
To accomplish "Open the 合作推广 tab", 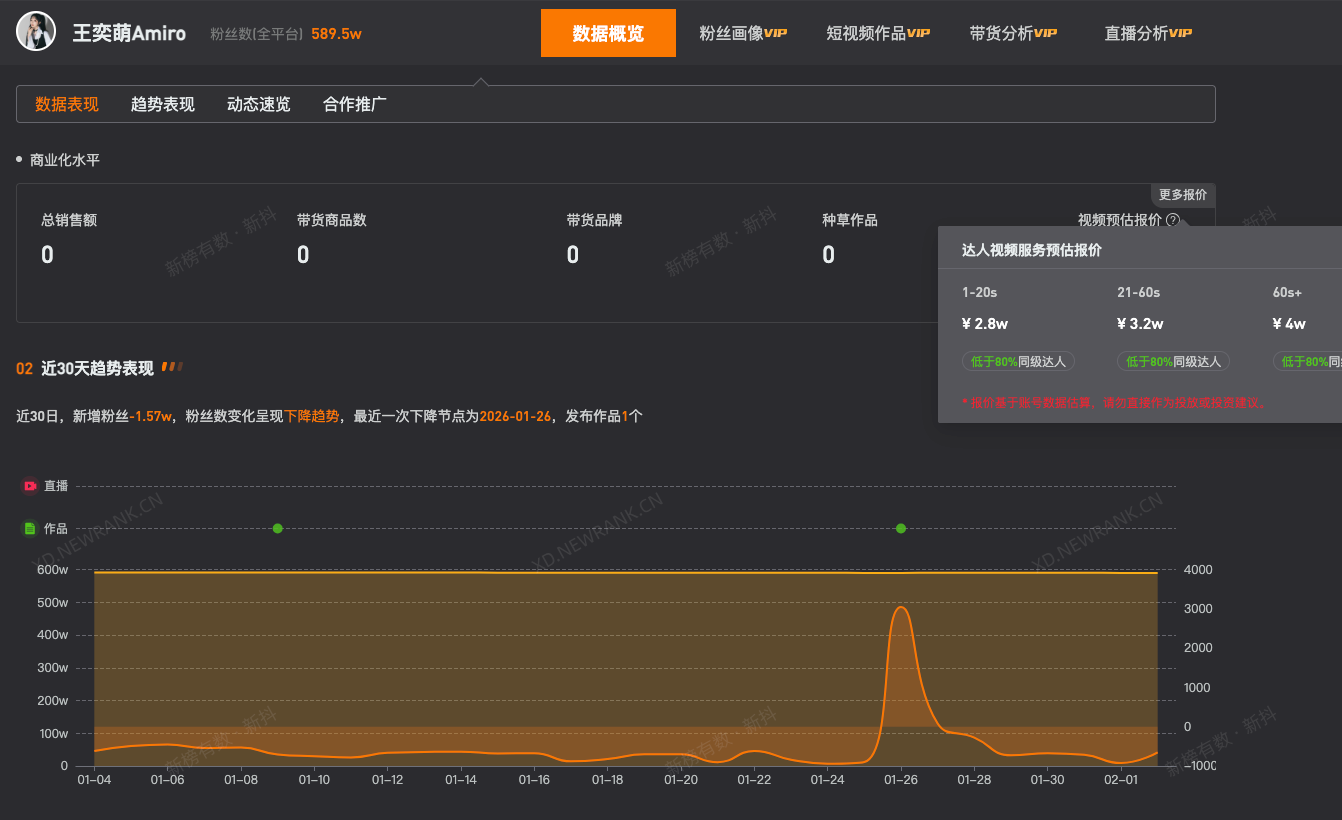I will pyautogui.click(x=353, y=103).
